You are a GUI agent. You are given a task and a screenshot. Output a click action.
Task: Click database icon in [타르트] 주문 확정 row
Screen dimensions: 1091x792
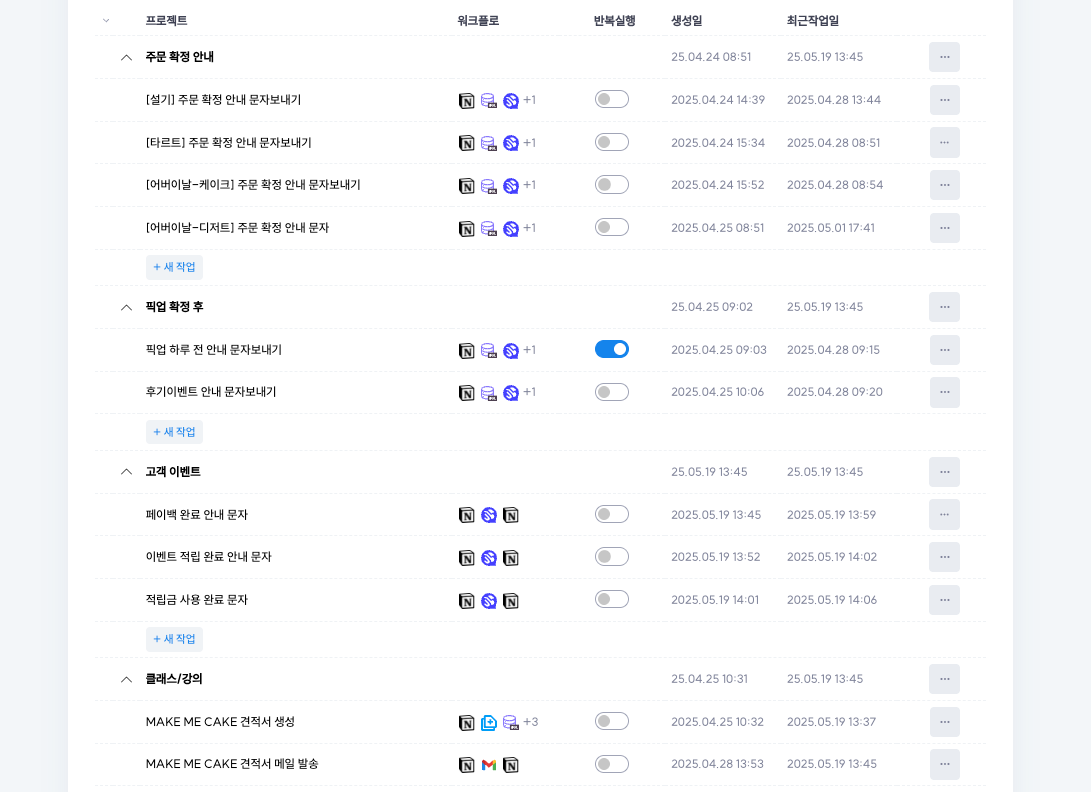(x=489, y=143)
